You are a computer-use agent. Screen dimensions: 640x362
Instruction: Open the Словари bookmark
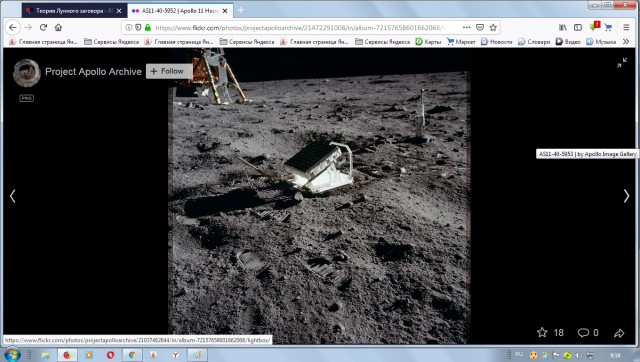coord(534,42)
